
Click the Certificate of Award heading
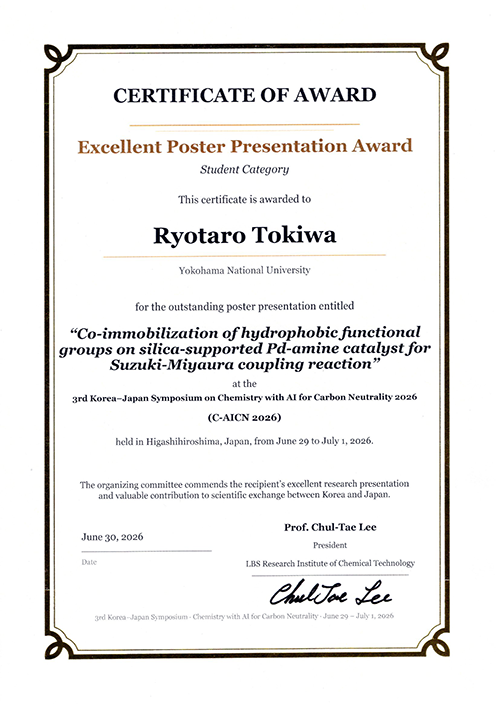click(245, 95)
